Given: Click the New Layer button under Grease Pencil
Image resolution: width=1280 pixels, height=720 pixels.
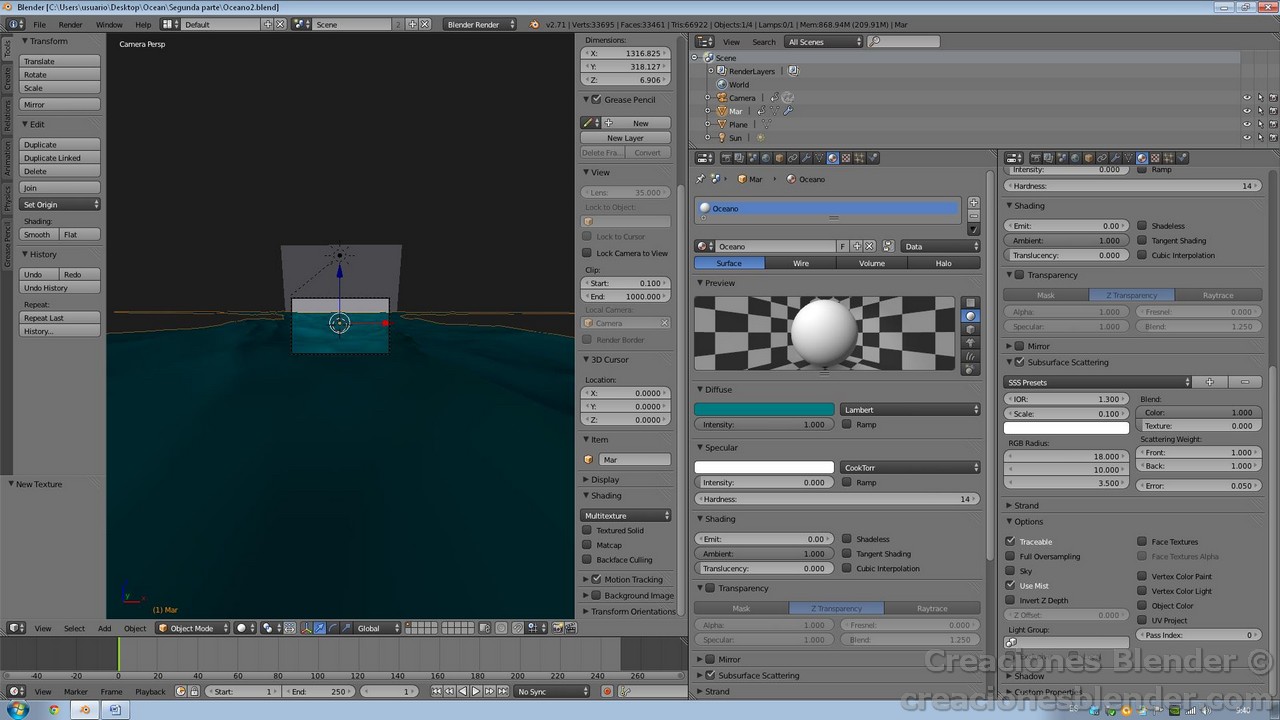Looking at the screenshot, I should pos(625,137).
